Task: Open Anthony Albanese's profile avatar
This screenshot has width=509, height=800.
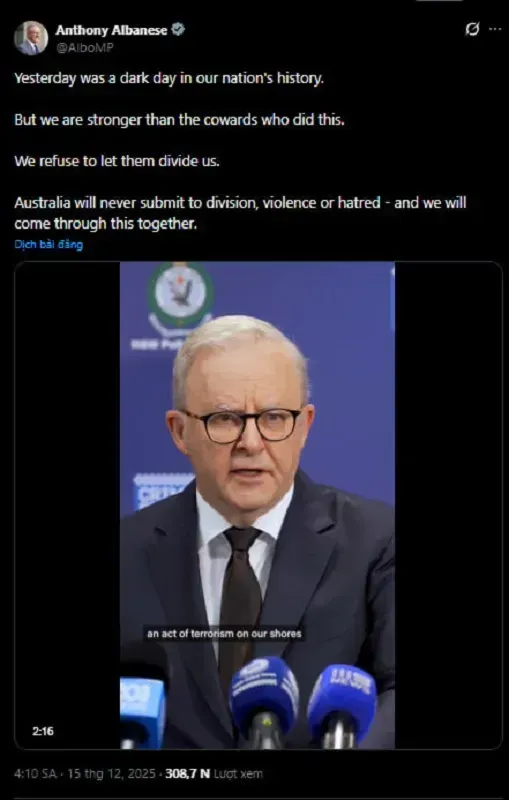Action: click(x=31, y=38)
